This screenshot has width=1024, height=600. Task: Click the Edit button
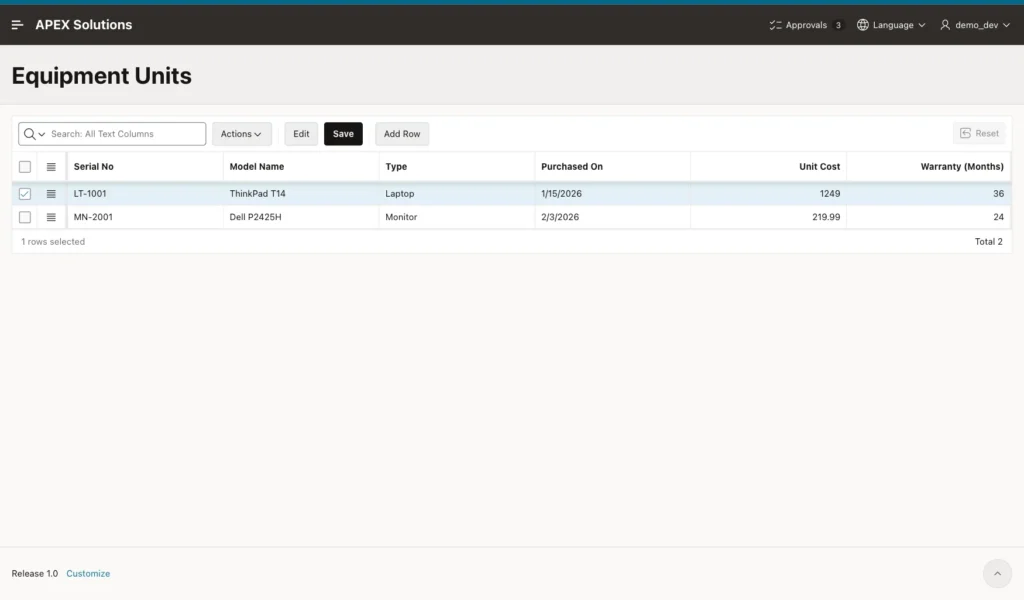coord(301,134)
